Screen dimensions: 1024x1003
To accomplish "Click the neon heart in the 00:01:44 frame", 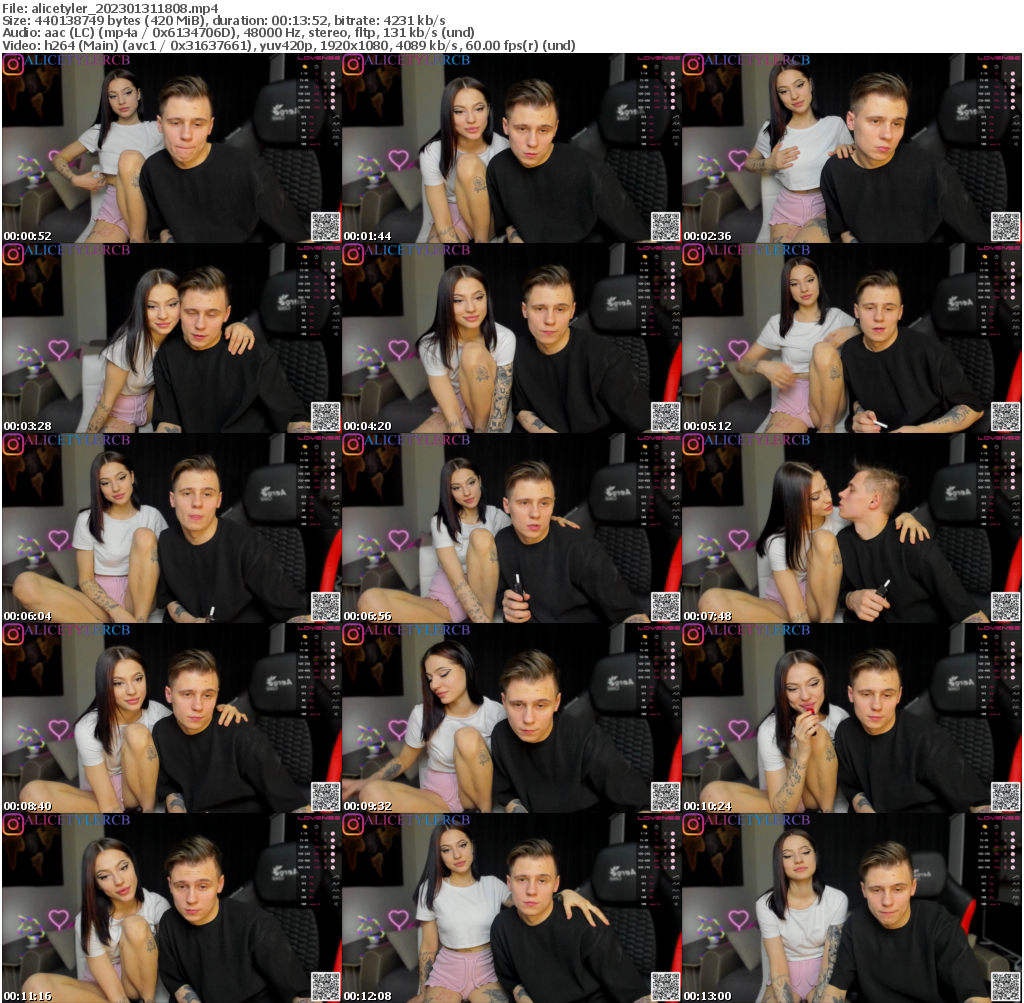I will point(399,159).
